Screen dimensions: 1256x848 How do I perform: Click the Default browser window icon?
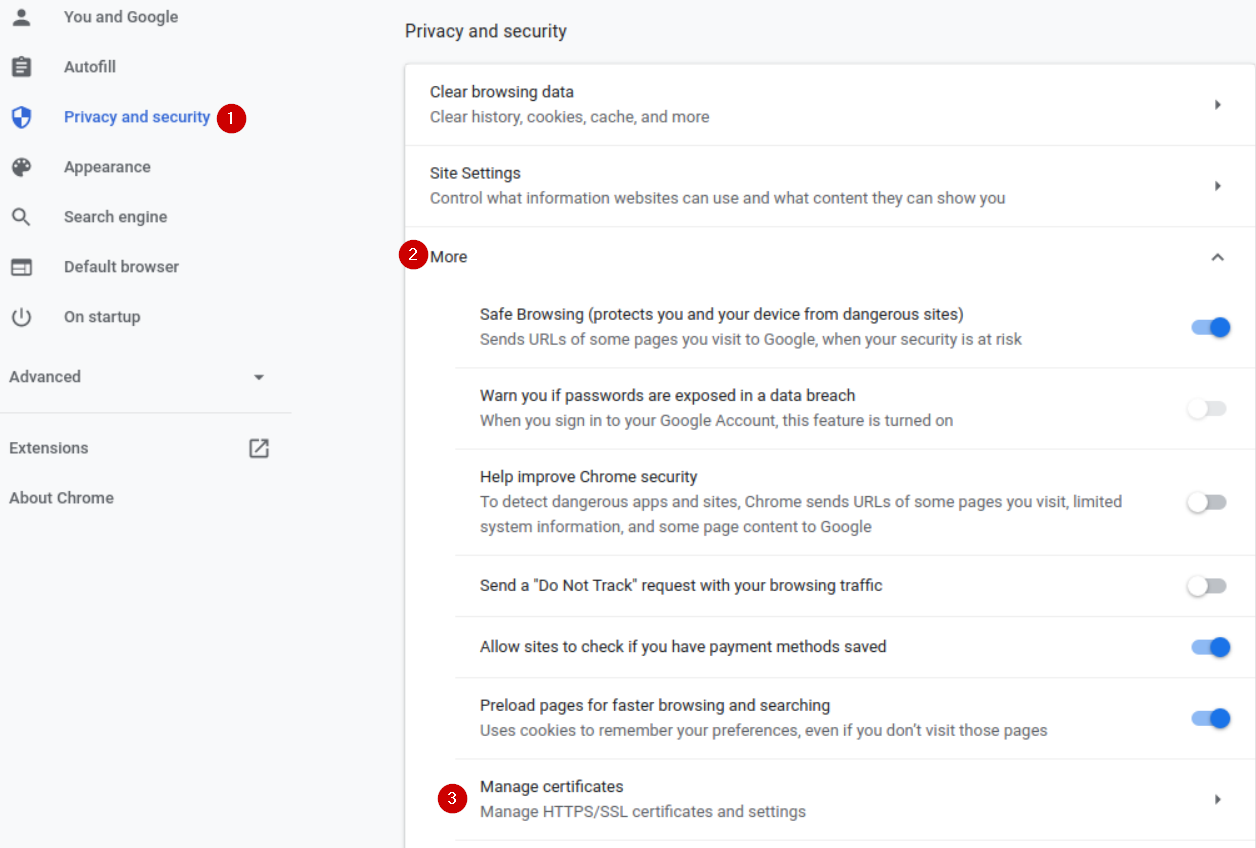click(x=21, y=267)
